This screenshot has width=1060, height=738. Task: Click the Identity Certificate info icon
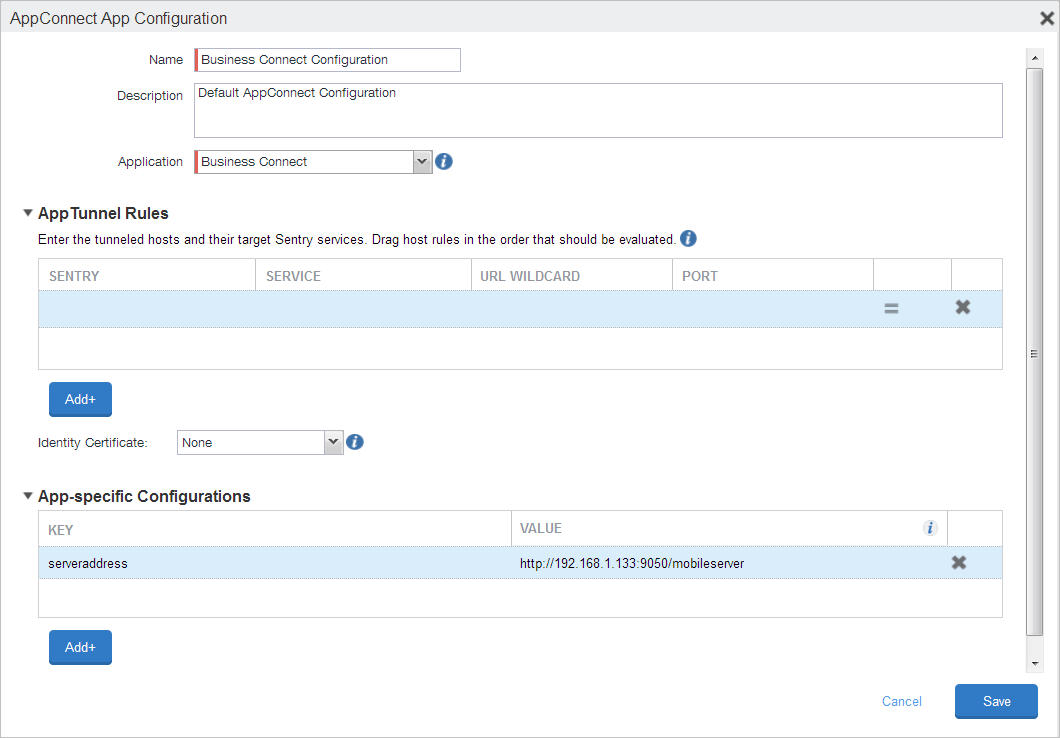pos(355,442)
